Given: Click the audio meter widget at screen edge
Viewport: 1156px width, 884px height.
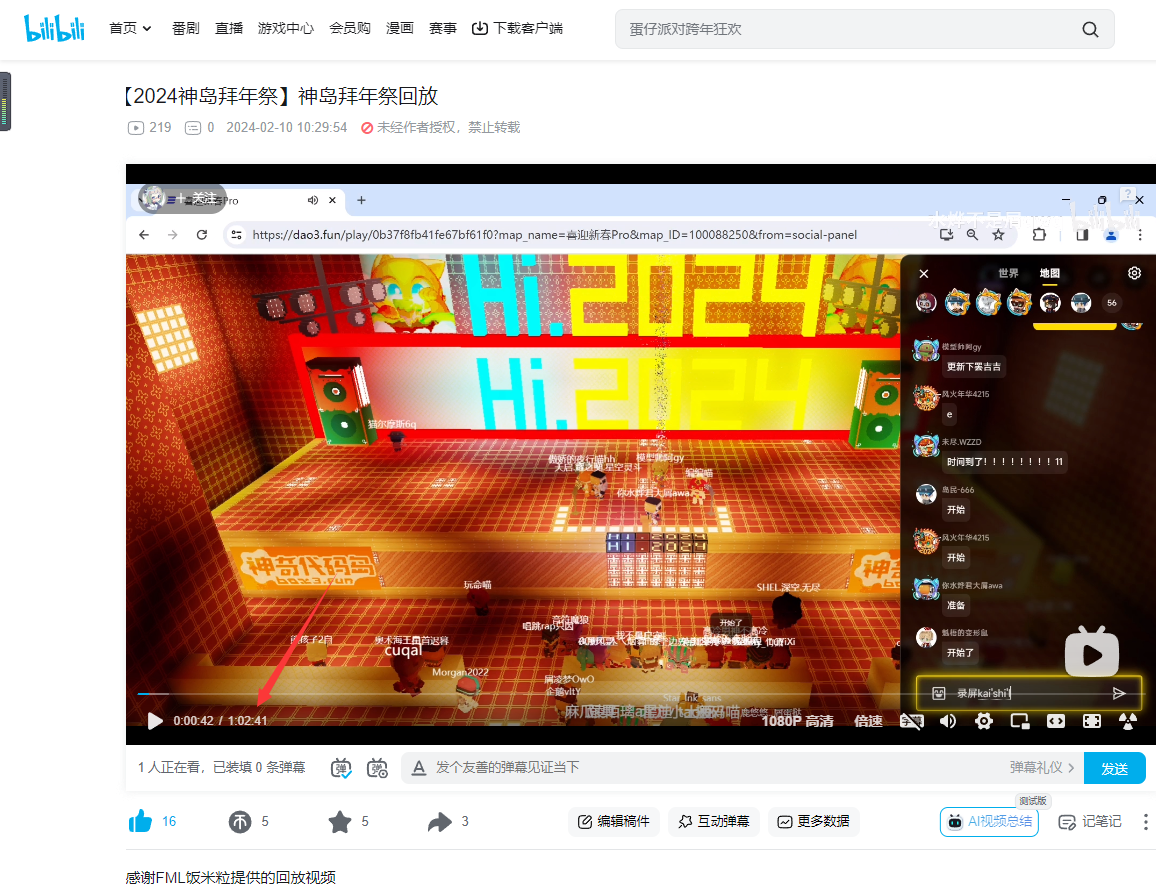Looking at the screenshot, I should click(x=5, y=101).
